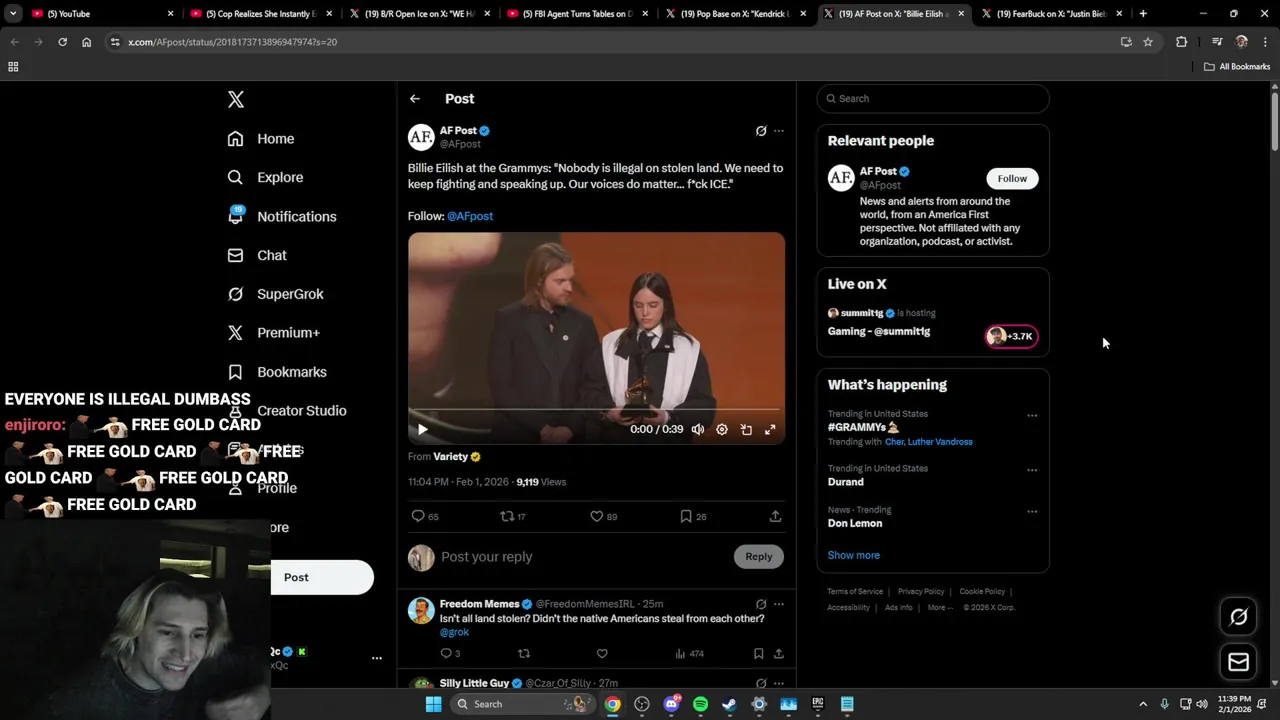
Task: Bookmark Freedom Memes reply
Action: pos(759,654)
